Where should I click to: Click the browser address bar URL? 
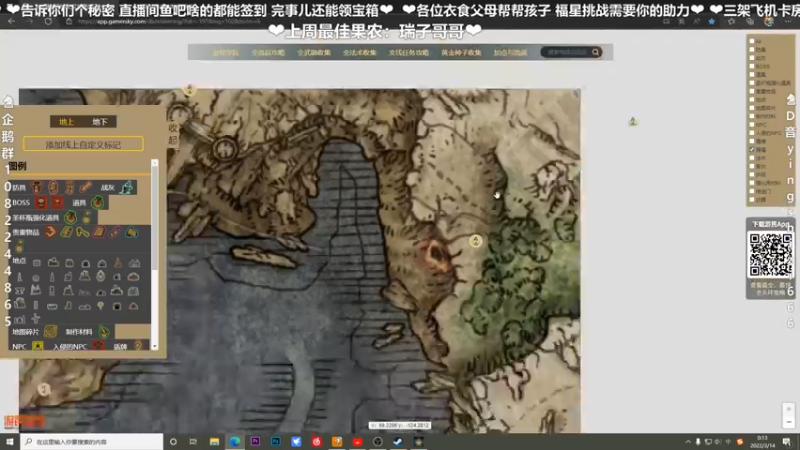pos(168,21)
